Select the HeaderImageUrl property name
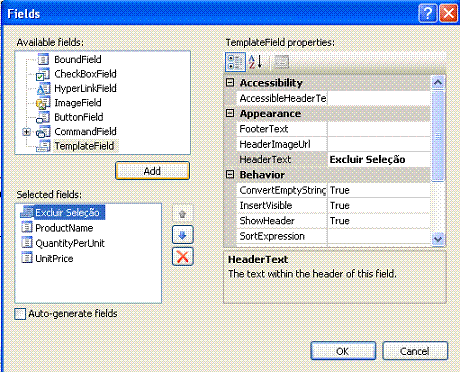The width and height of the screenshot is (460, 372). click(275, 144)
